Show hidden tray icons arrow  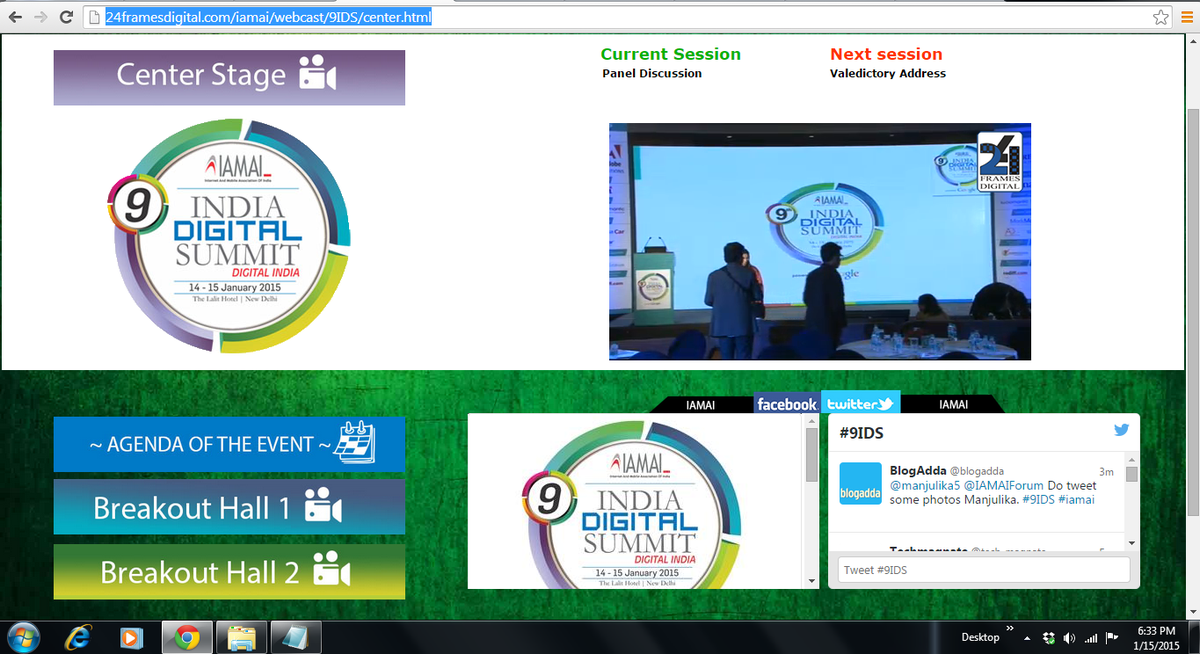[x=1027, y=638]
